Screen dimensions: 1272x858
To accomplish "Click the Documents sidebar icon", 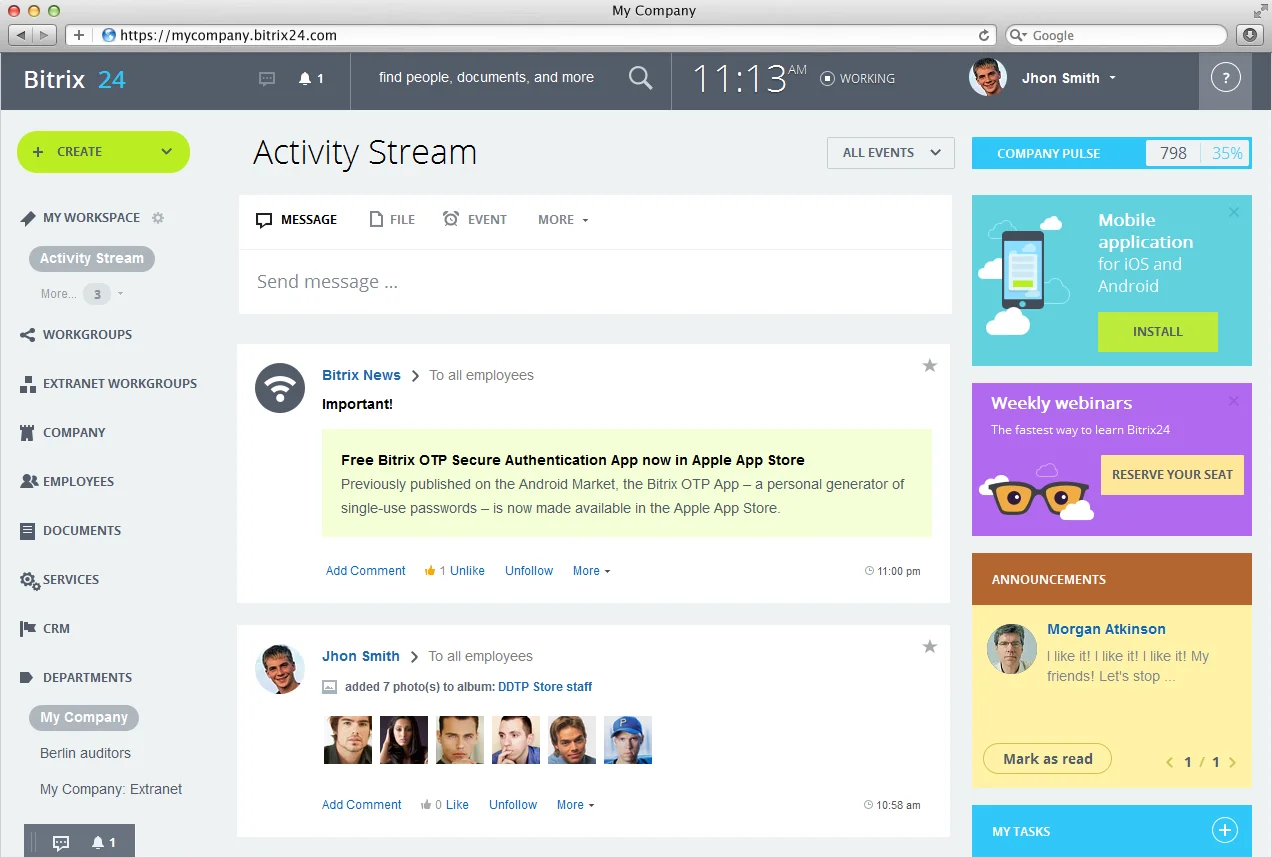I will tap(28, 531).
